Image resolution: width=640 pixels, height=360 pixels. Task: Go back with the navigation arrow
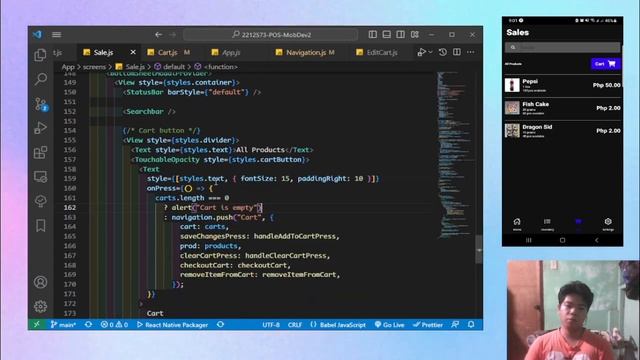(x=158, y=35)
